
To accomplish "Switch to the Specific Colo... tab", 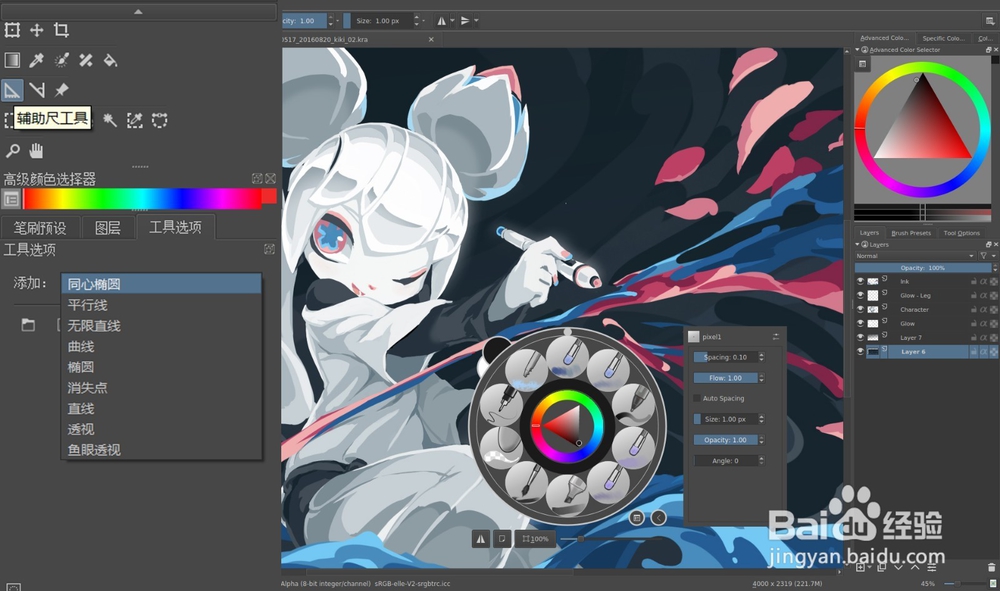I will [943, 38].
